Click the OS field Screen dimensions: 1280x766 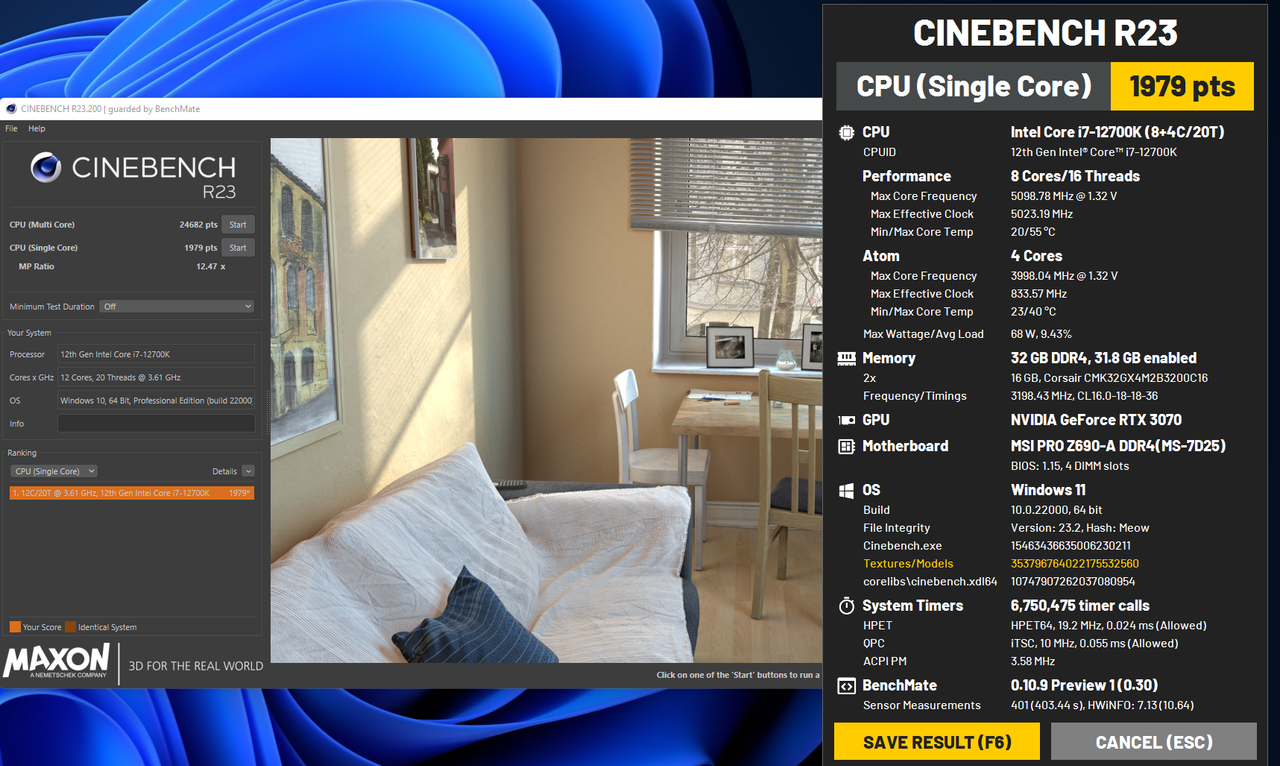click(x=156, y=400)
